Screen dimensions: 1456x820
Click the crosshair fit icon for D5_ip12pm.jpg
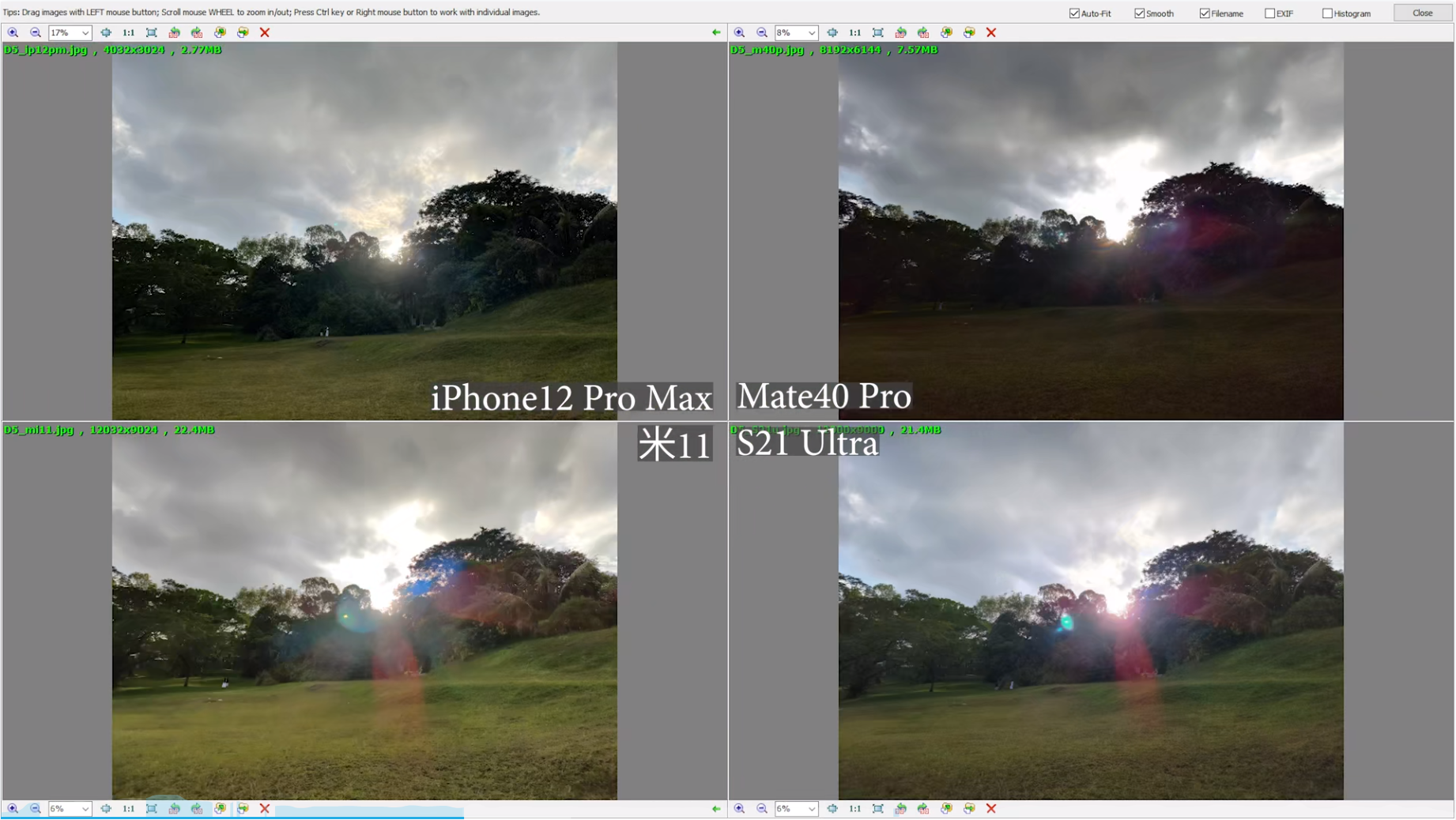[x=106, y=32]
